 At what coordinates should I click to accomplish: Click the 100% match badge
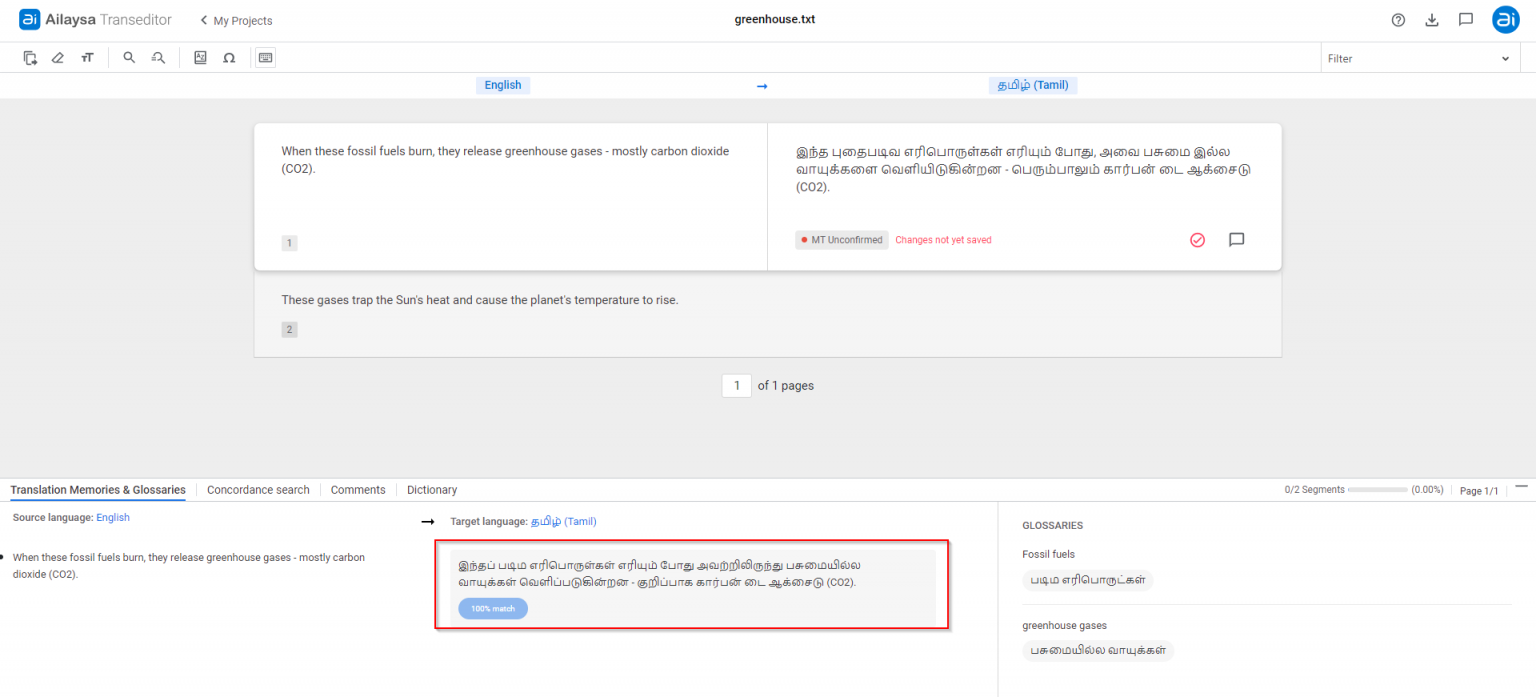(x=492, y=607)
